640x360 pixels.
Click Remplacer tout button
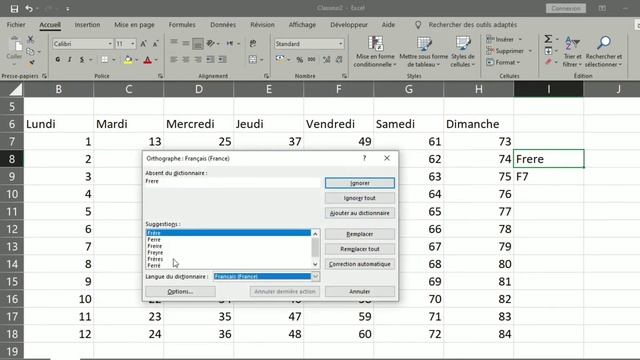(360, 249)
